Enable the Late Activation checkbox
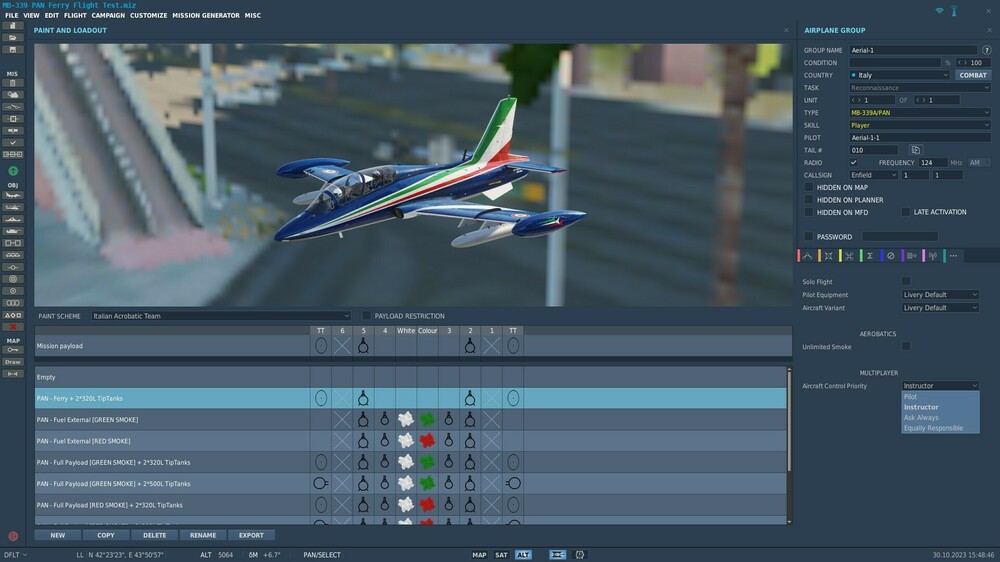The image size is (1000, 562). [x=906, y=212]
